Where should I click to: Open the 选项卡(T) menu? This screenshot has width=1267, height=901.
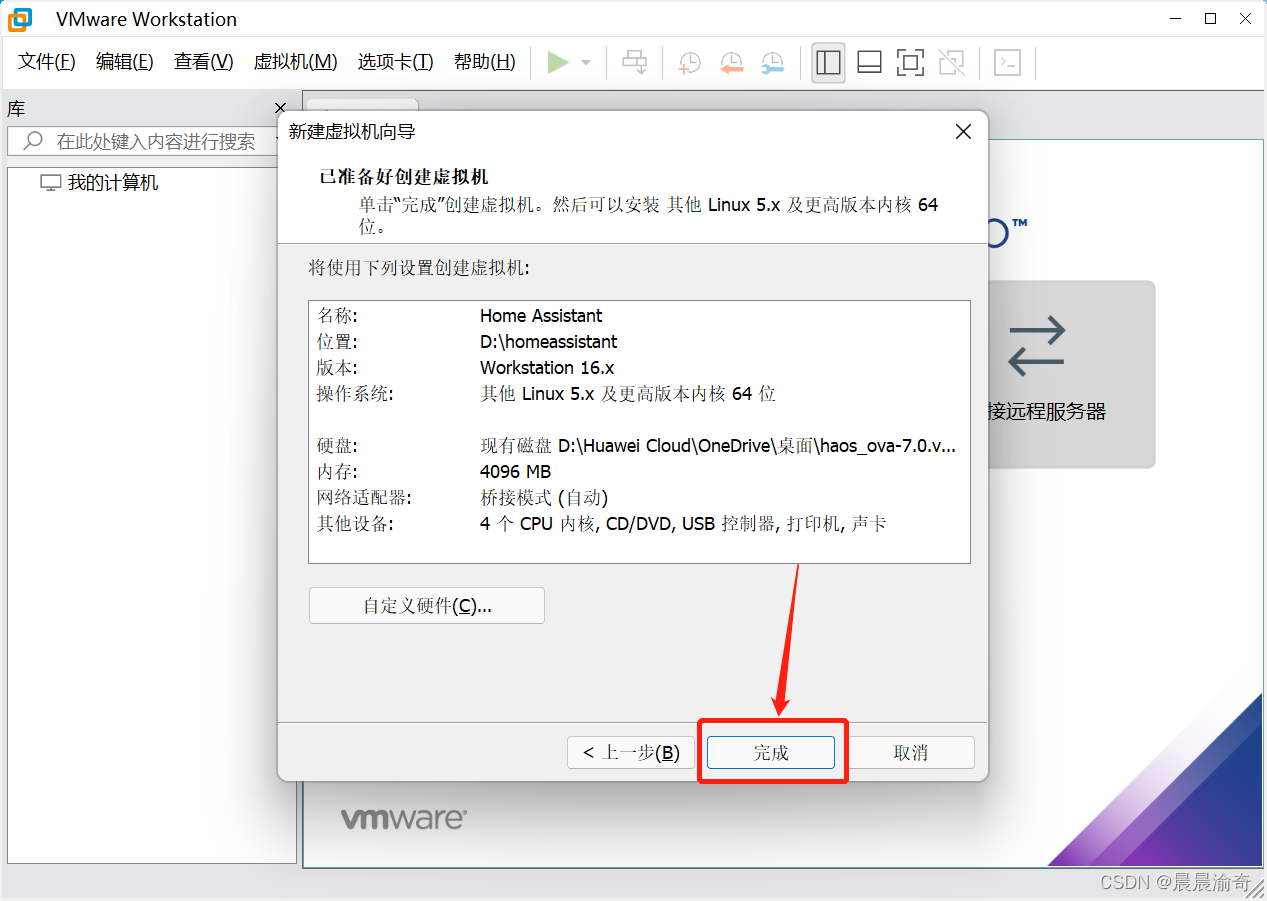pos(395,62)
